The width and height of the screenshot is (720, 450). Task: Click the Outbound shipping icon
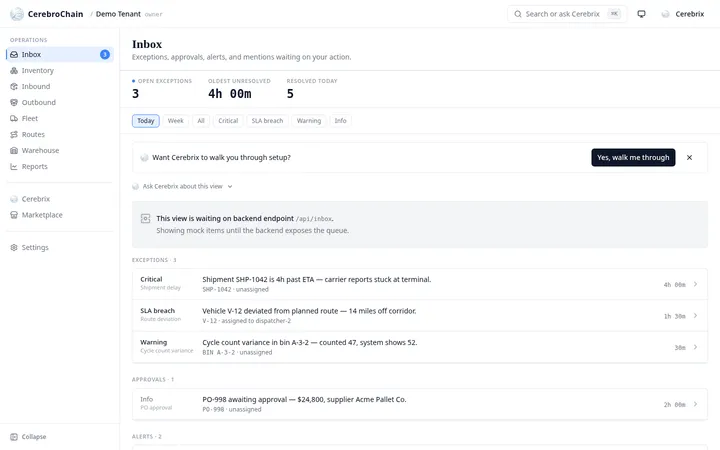point(14,102)
